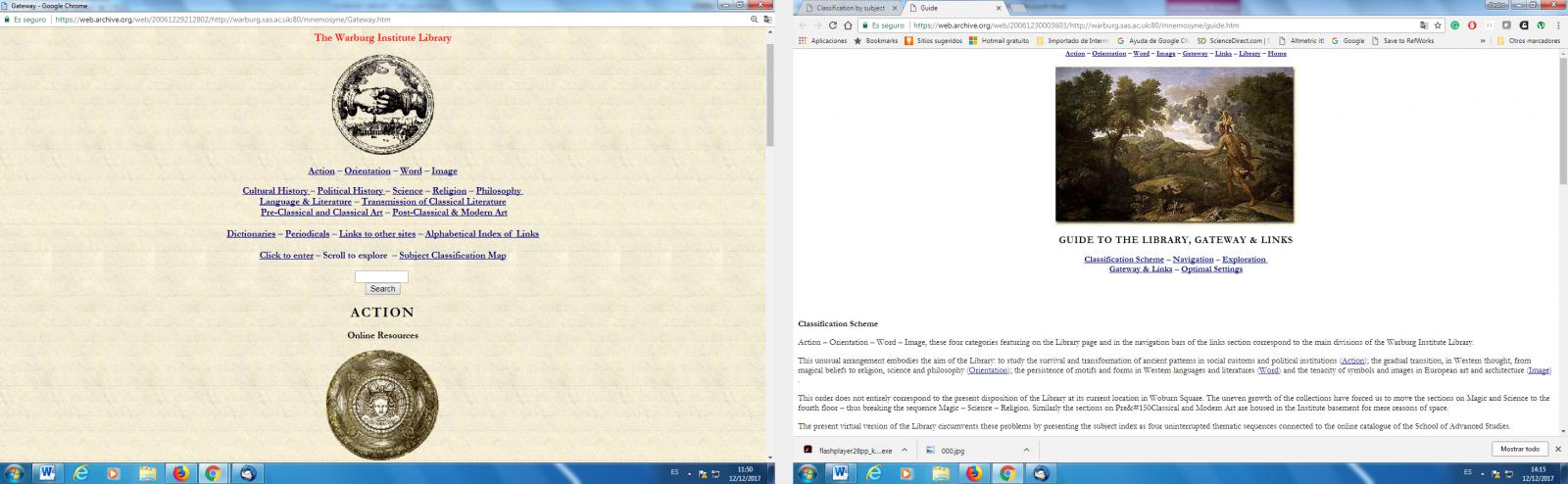The width and height of the screenshot is (1568, 484).
Task: Open the Optimal Settings link
Action: [x=1211, y=268]
